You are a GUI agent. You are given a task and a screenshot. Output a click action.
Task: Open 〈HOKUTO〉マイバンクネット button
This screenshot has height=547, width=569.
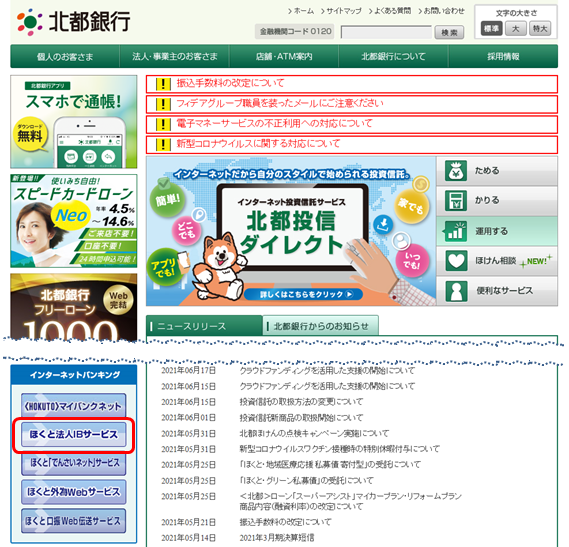pos(74,406)
